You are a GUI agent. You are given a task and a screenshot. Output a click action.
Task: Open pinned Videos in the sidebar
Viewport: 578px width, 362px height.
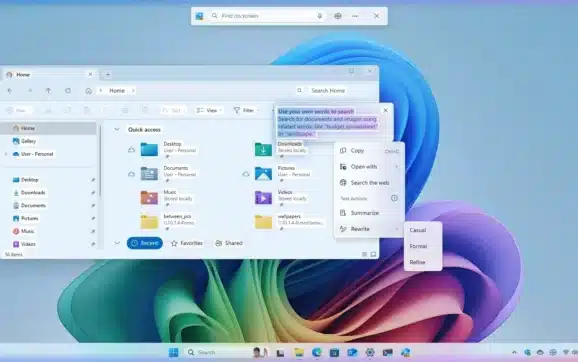pyautogui.click(x=24, y=244)
